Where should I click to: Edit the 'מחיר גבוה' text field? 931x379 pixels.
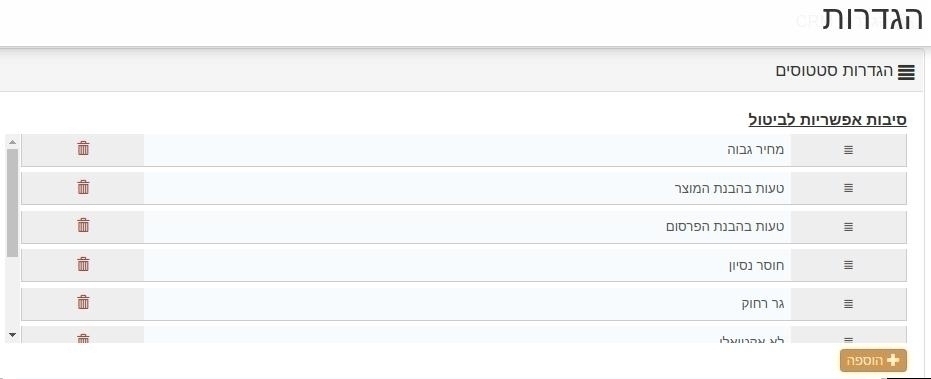click(x=467, y=150)
